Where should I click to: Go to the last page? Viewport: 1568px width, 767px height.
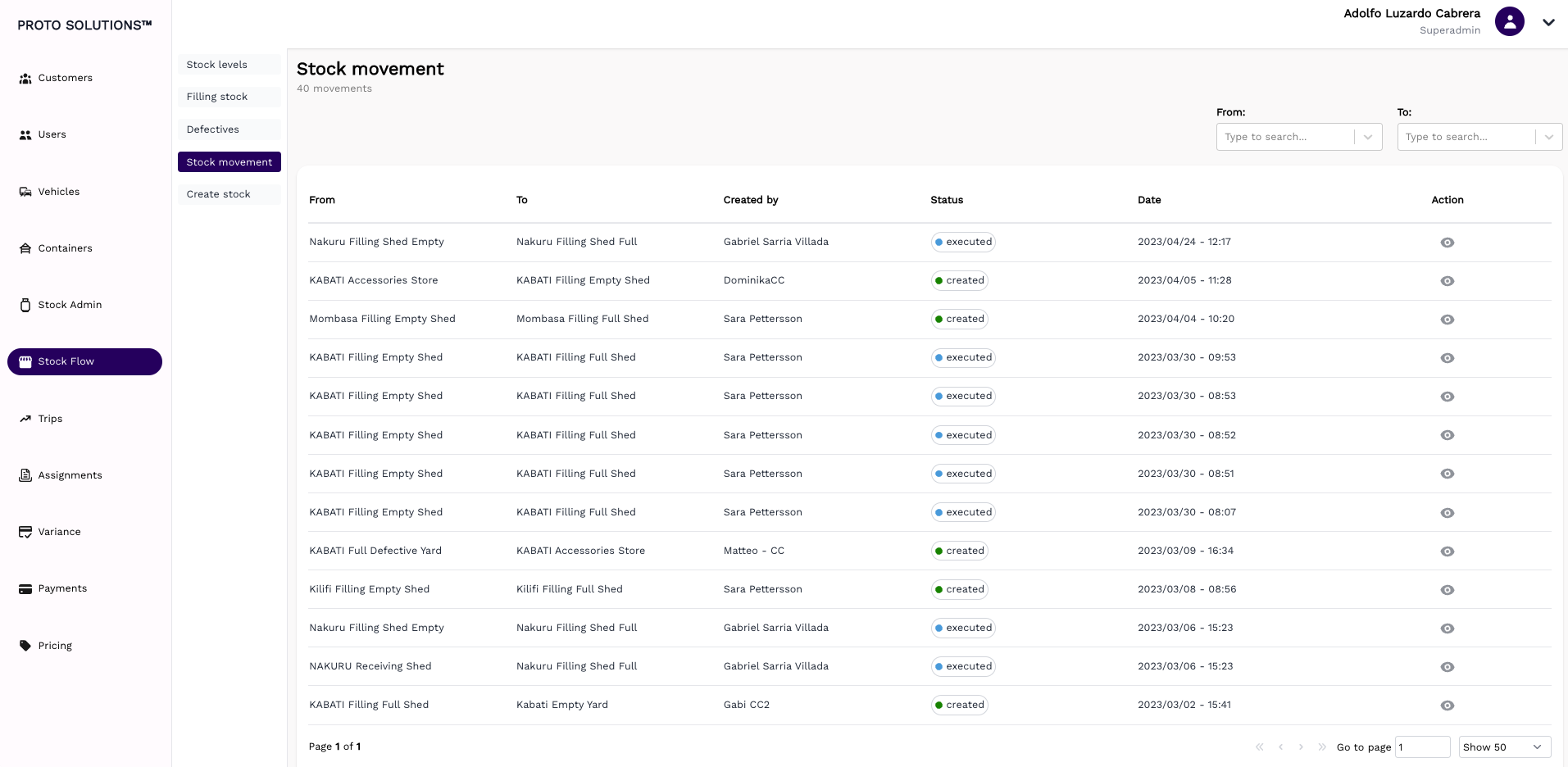(x=1321, y=747)
